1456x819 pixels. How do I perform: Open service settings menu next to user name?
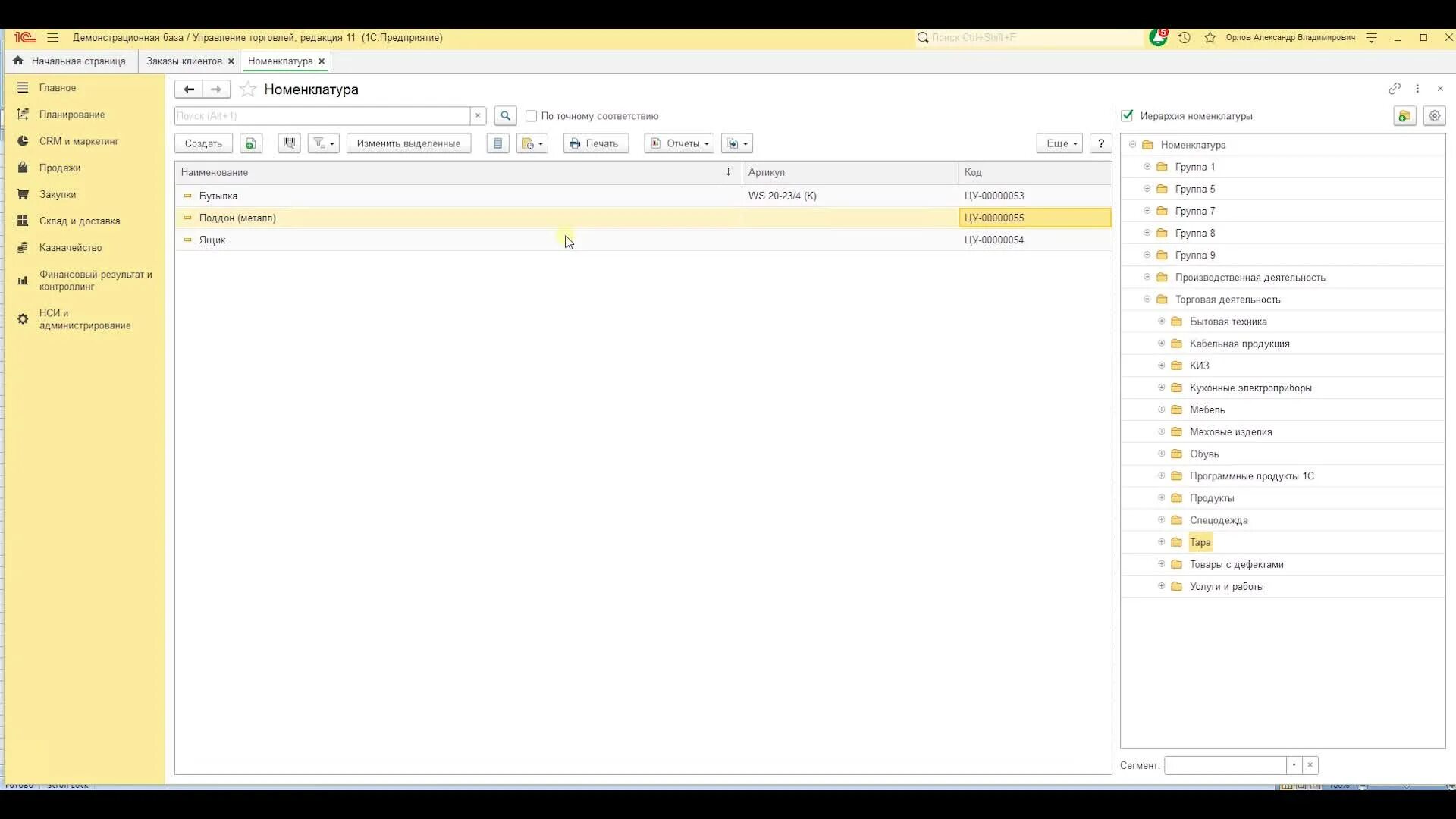pyautogui.click(x=1371, y=37)
